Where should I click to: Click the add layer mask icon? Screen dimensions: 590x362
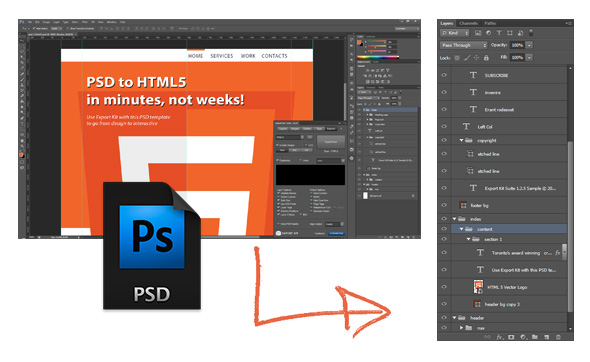(511, 337)
